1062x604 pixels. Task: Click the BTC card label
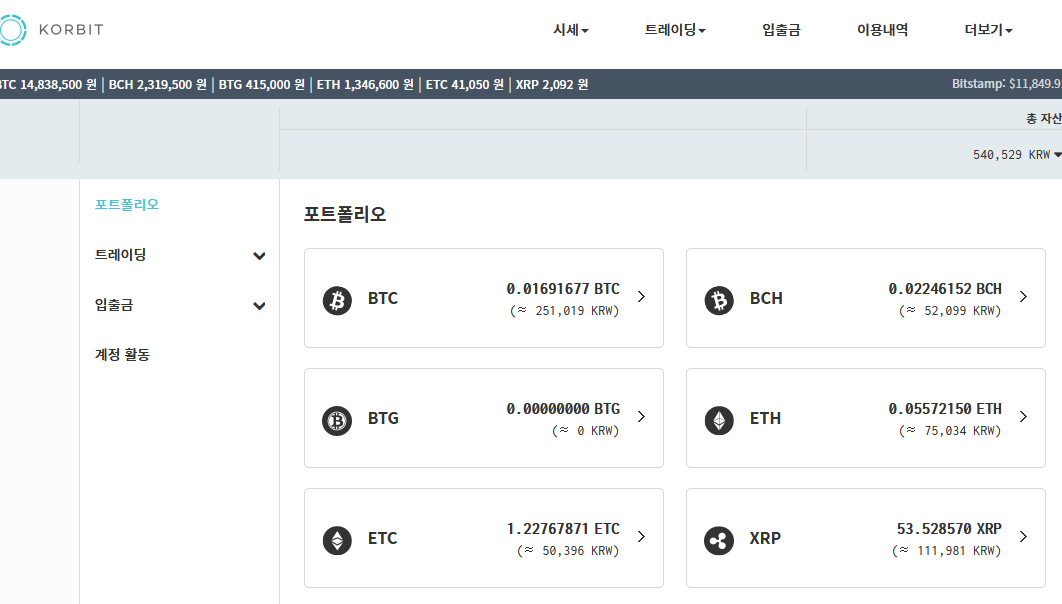[x=383, y=299]
